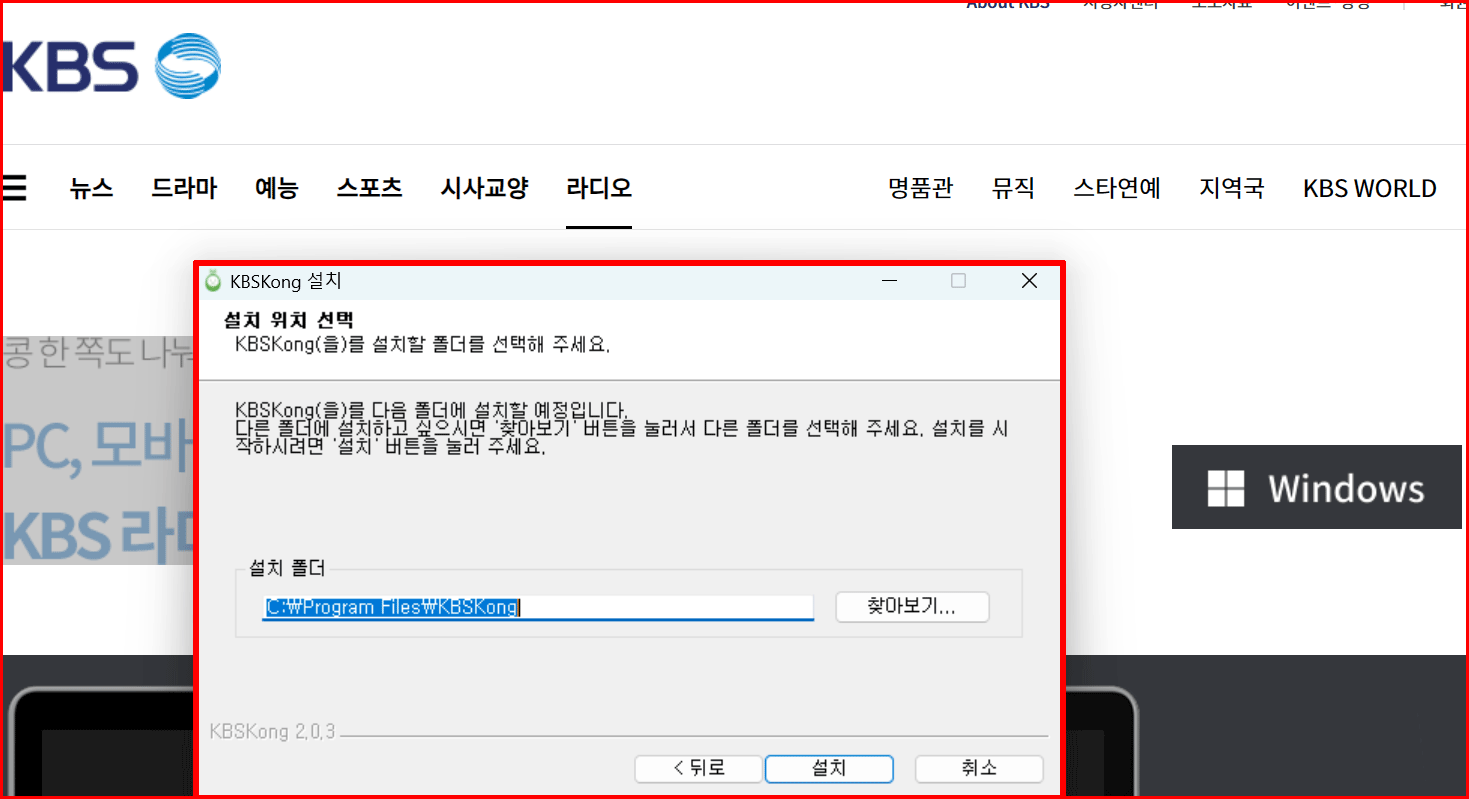The width and height of the screenshot is (1469, 799).
Task: Open the 시사교양 menu
Action: pos(484,188)
